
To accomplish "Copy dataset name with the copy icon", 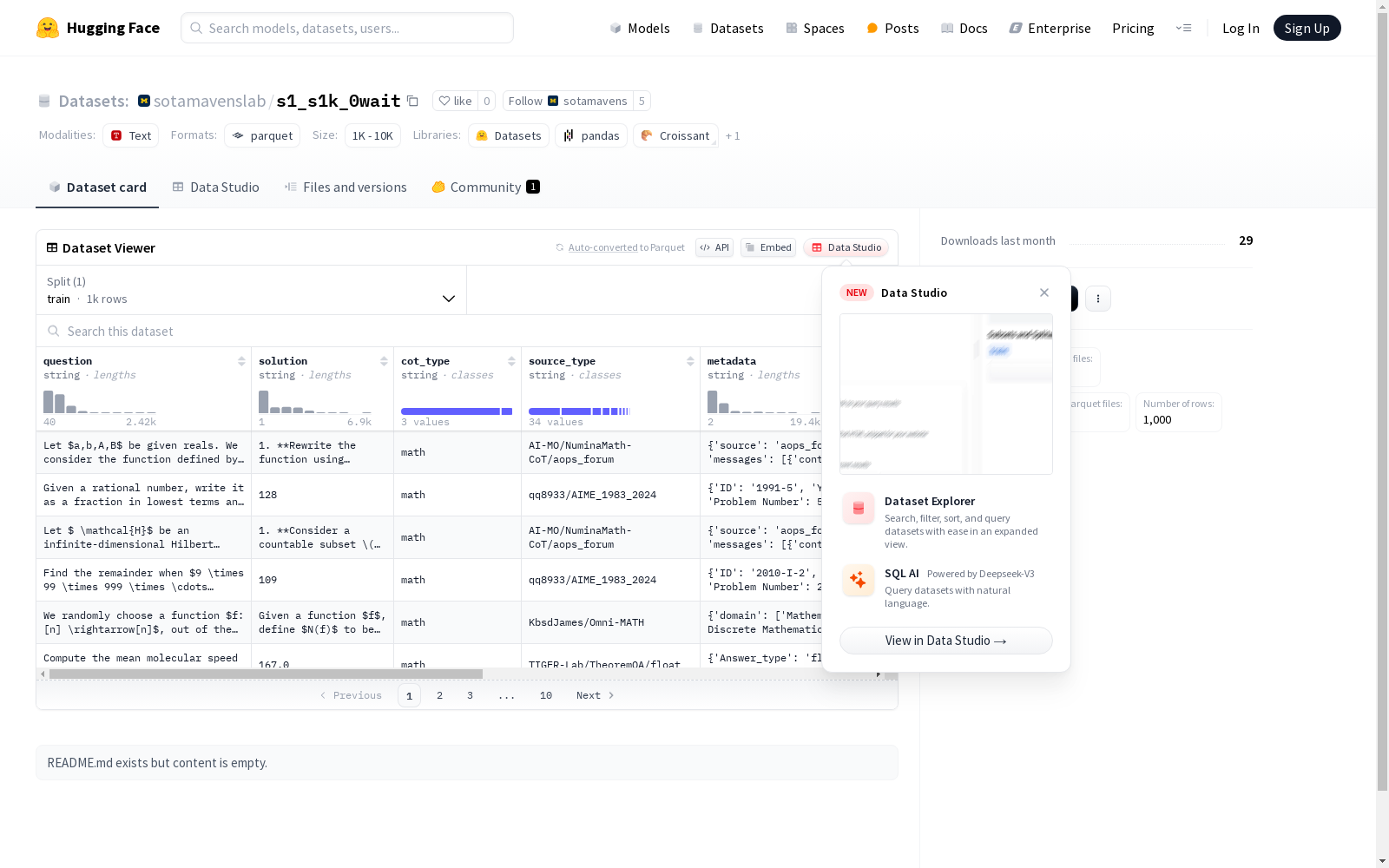I will tap(413, 102).
